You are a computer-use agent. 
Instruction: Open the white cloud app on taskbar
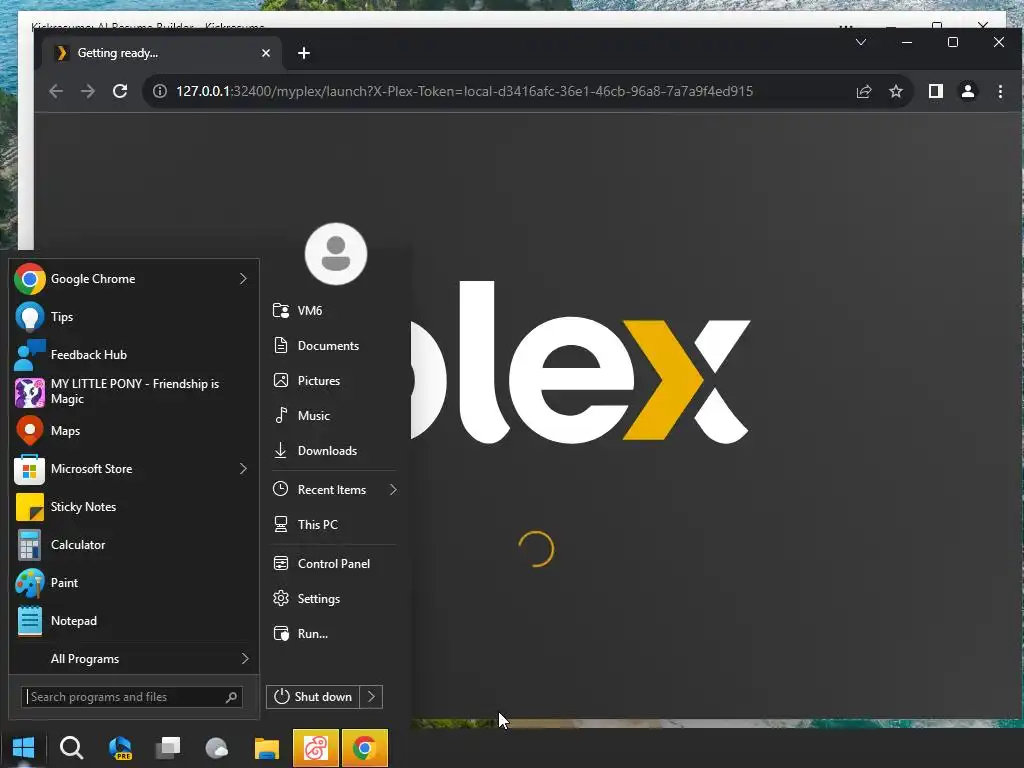[x=217, y=748]
